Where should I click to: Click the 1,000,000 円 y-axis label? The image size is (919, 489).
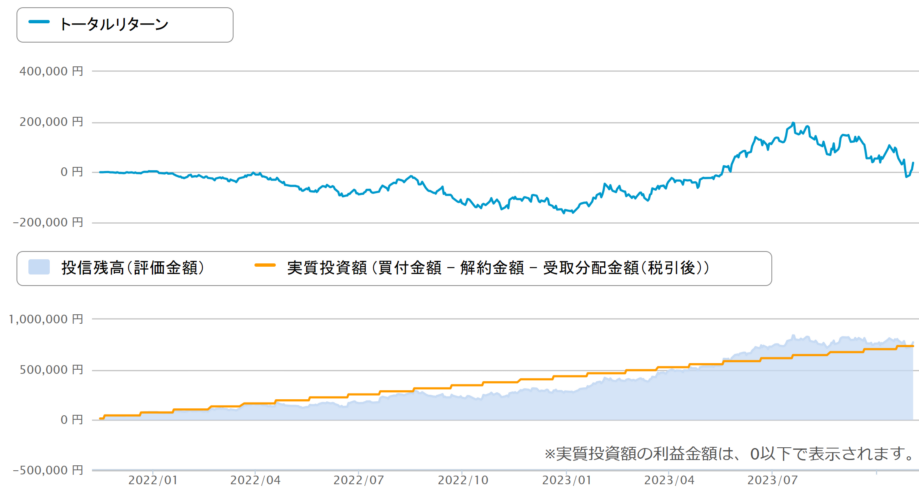click(x=45, y=319)
